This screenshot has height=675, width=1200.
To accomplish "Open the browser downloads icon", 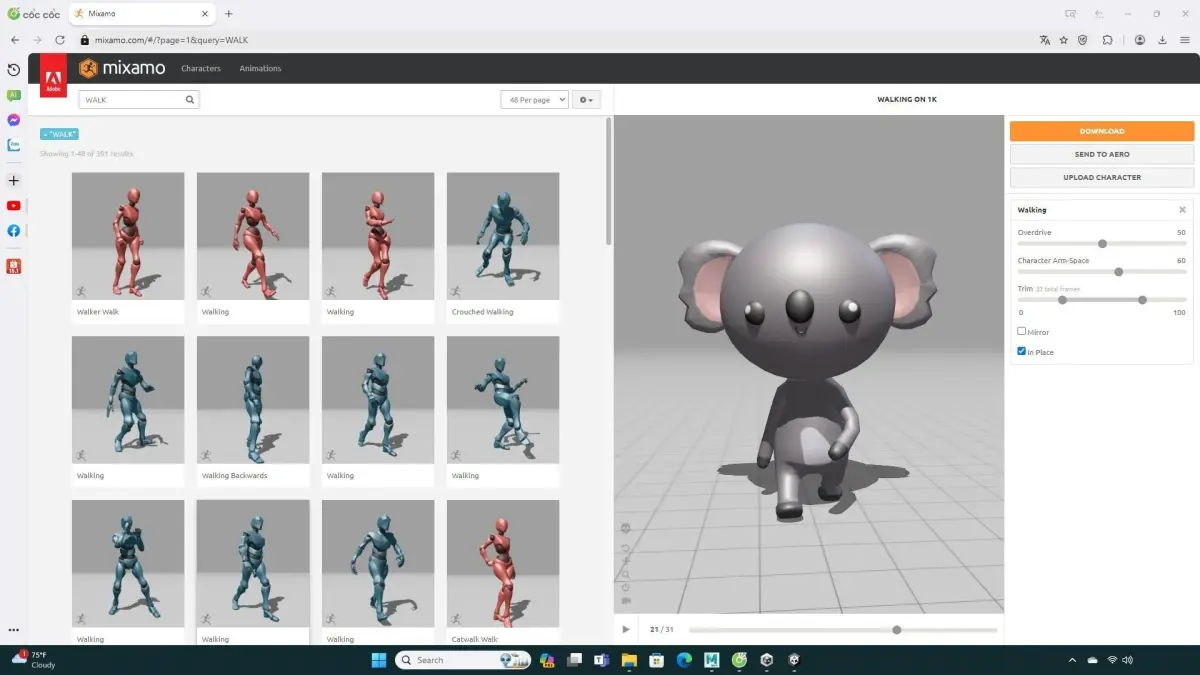I will (x=1162, y=40).
